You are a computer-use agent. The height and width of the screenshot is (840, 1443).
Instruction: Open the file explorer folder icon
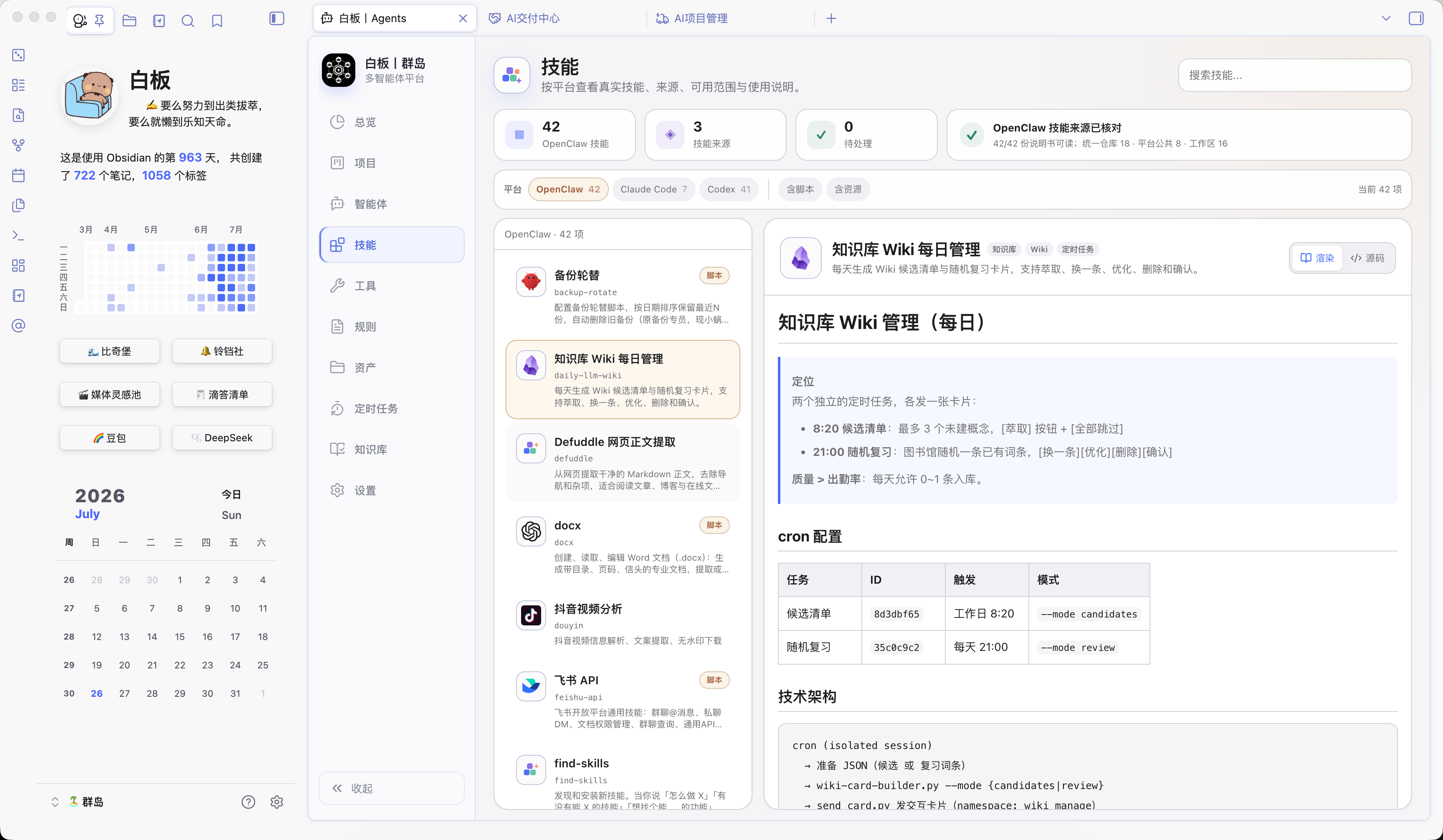[129, 21]
